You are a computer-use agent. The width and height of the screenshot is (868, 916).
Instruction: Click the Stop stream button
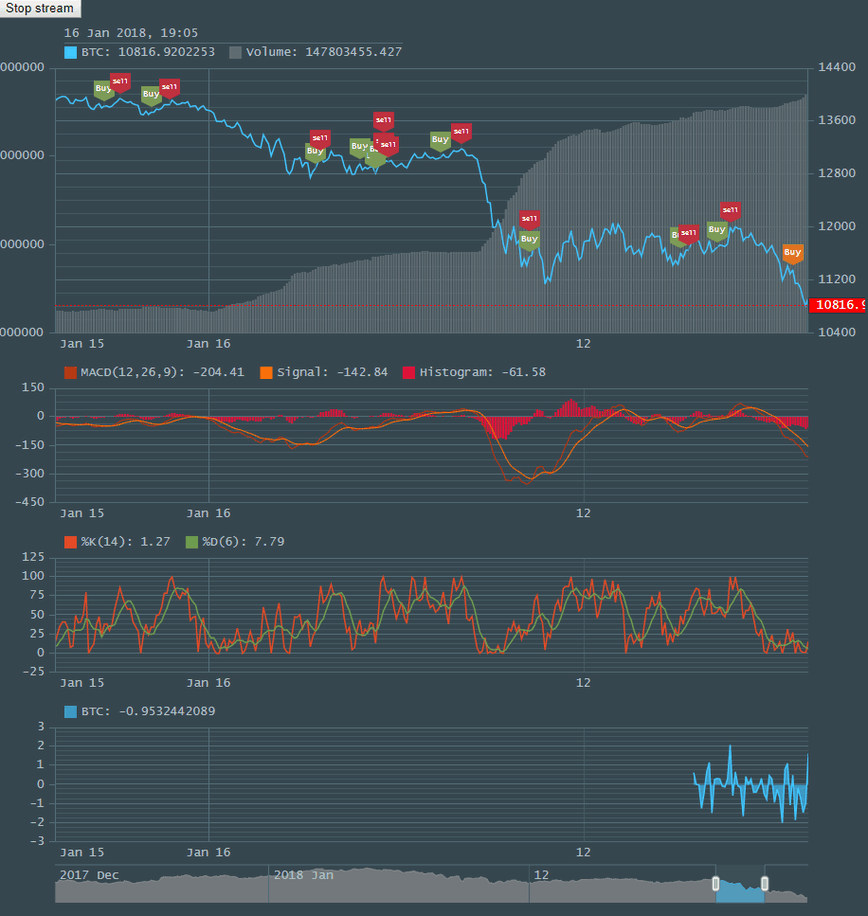point(40,8)
